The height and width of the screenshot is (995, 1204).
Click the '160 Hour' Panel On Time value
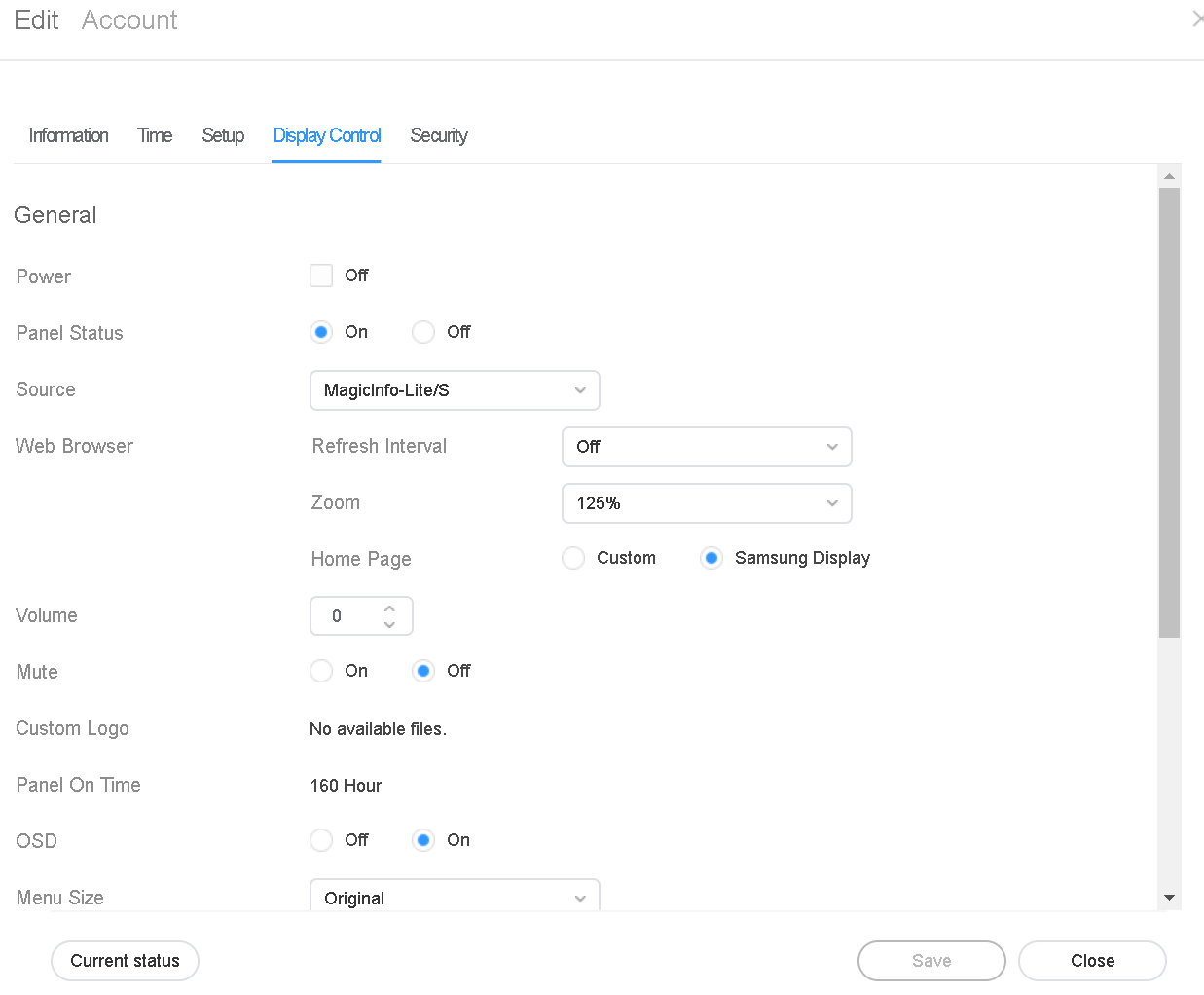coord(346,786)
